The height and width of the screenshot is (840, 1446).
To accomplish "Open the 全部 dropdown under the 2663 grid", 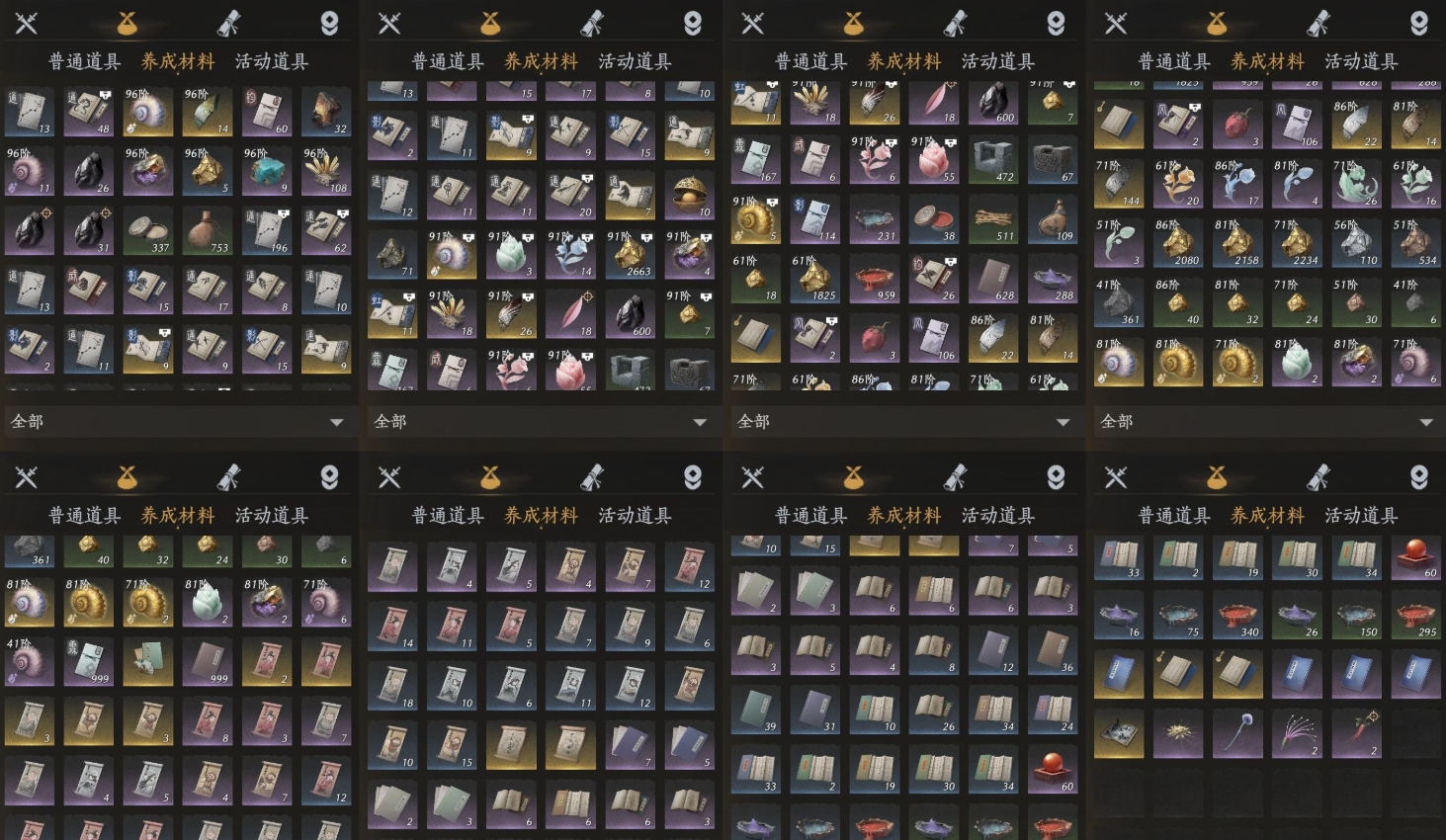I will pos(541,421).
